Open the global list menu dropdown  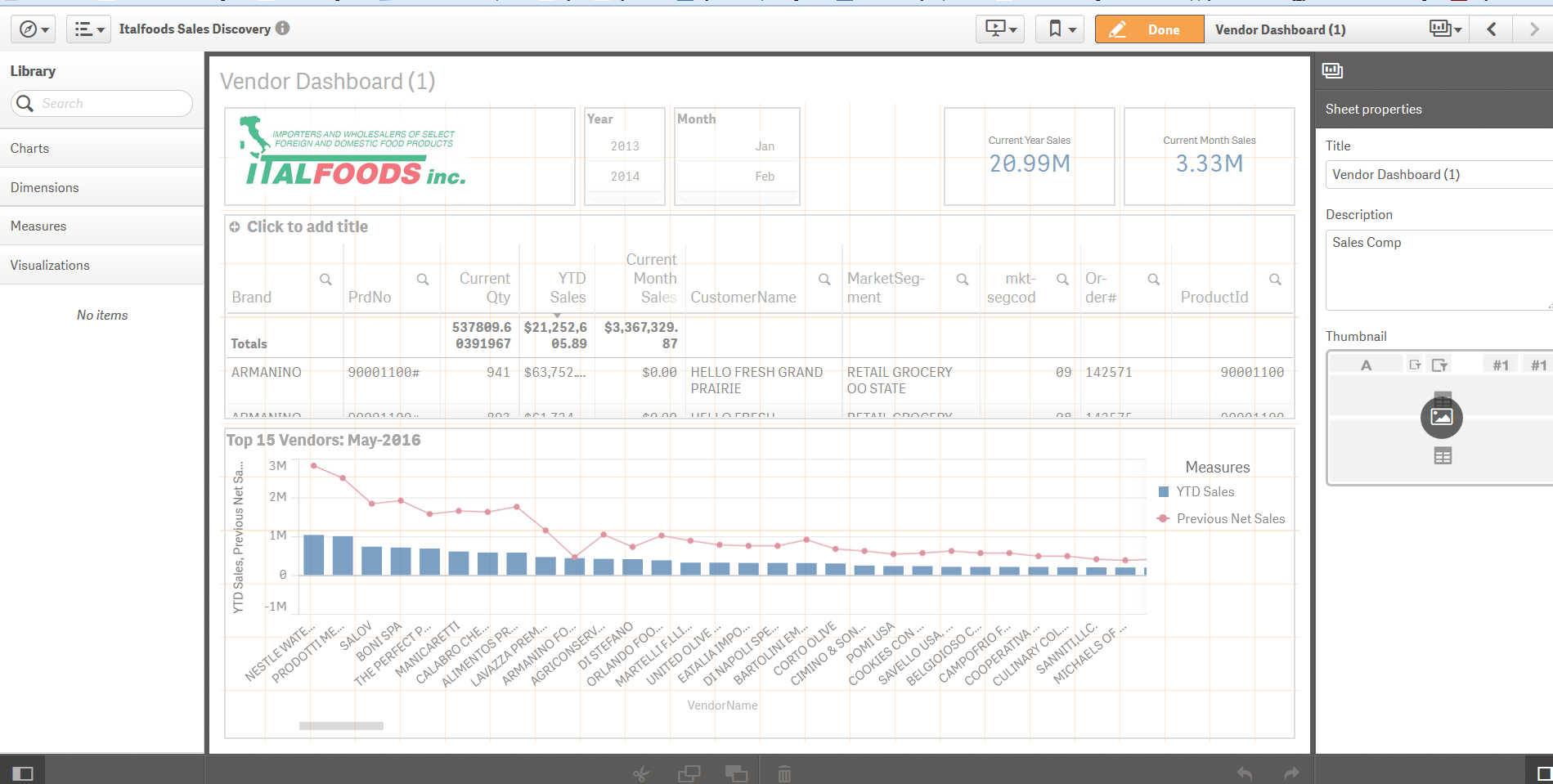[88, 29]
